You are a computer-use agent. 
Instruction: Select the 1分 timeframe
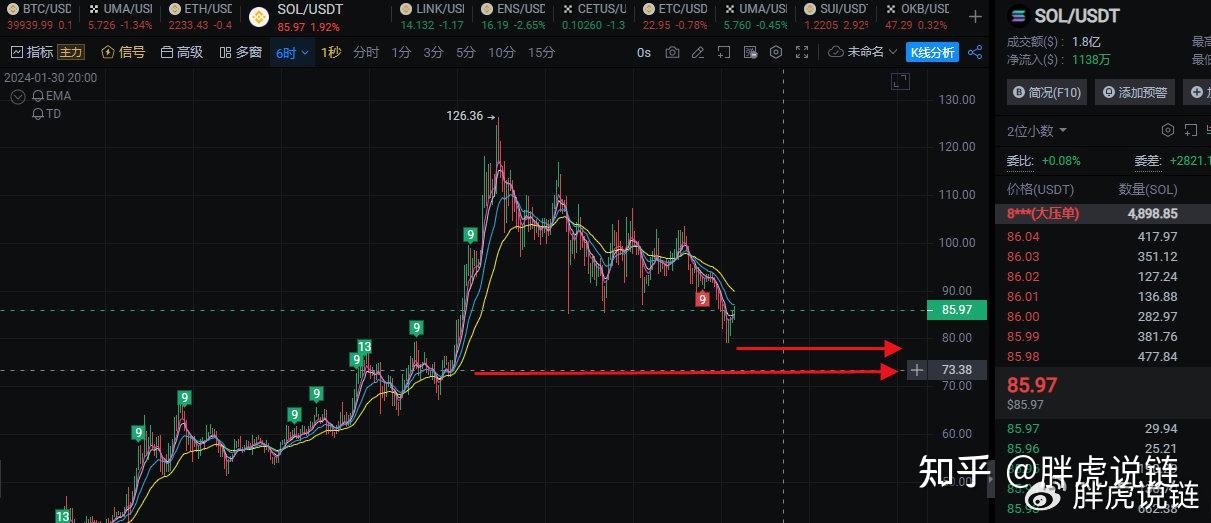pyautogui.click(x=401, y=52)
